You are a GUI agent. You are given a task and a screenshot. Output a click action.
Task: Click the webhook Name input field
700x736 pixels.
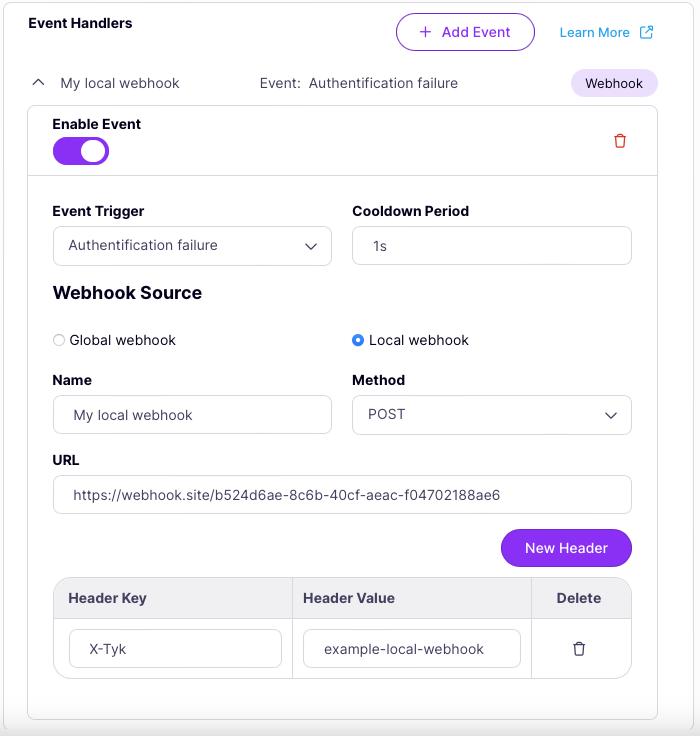(192, 415)
